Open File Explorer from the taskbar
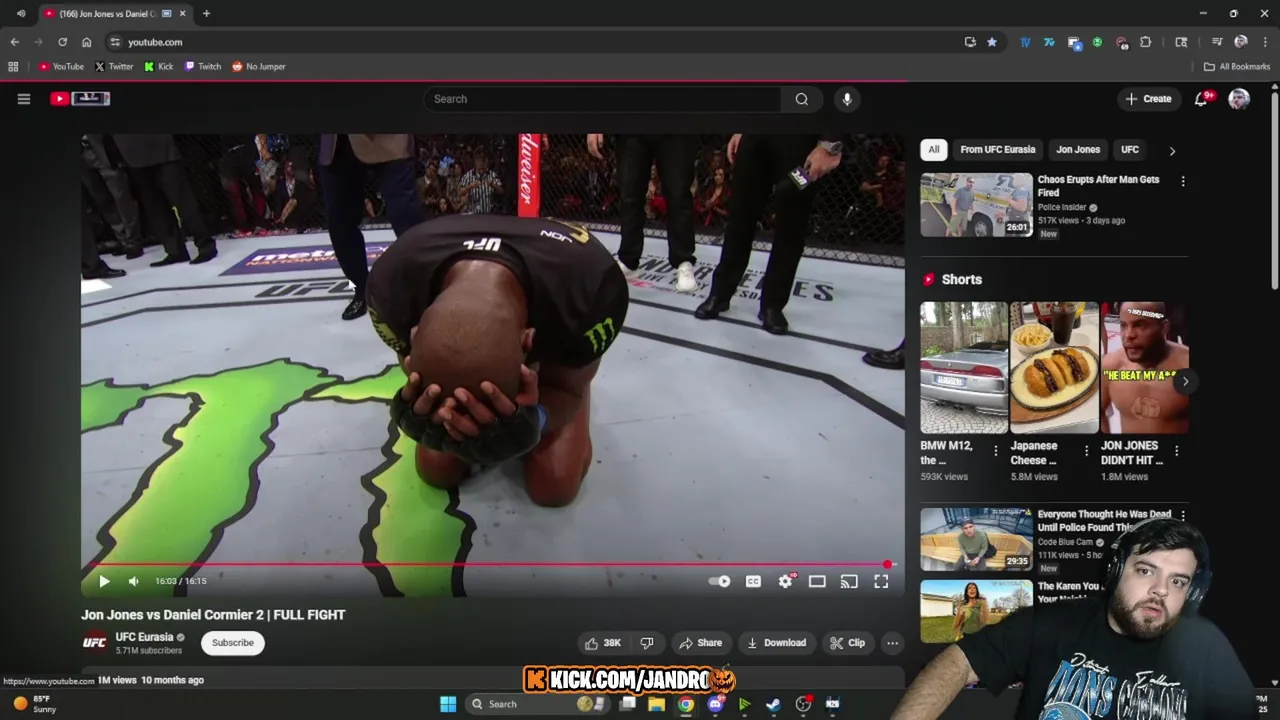The width and height of the screenshot is (1280, 720). click(x=656, y=704)
